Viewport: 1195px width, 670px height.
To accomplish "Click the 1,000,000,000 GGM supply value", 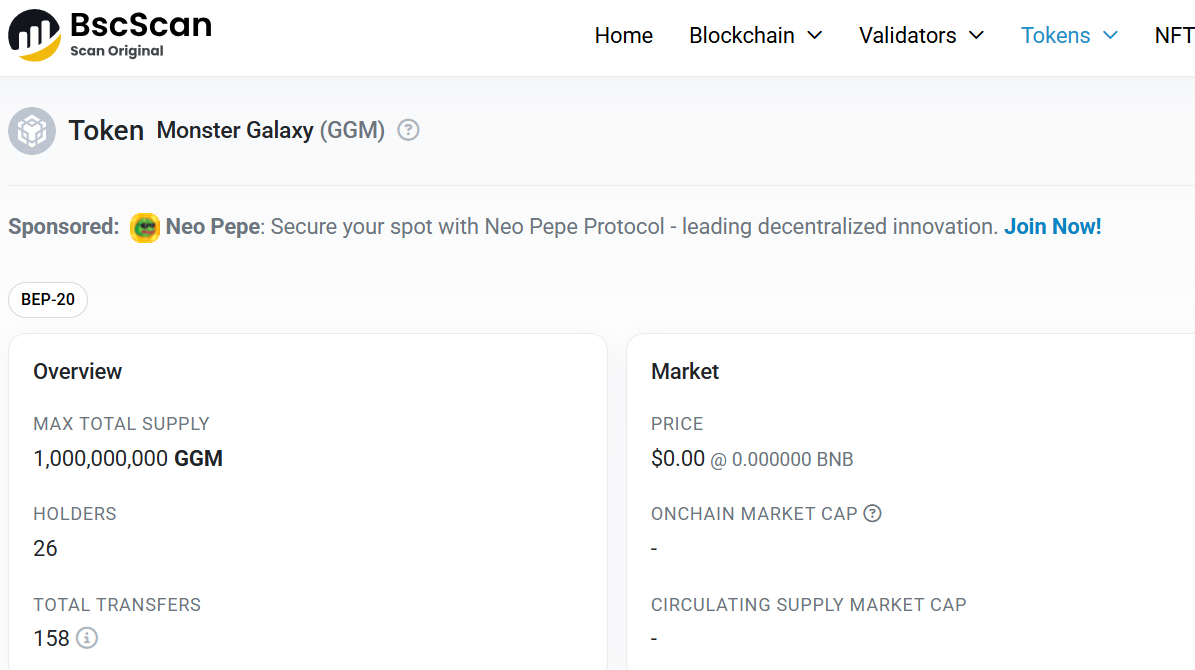I will point(128,459).
